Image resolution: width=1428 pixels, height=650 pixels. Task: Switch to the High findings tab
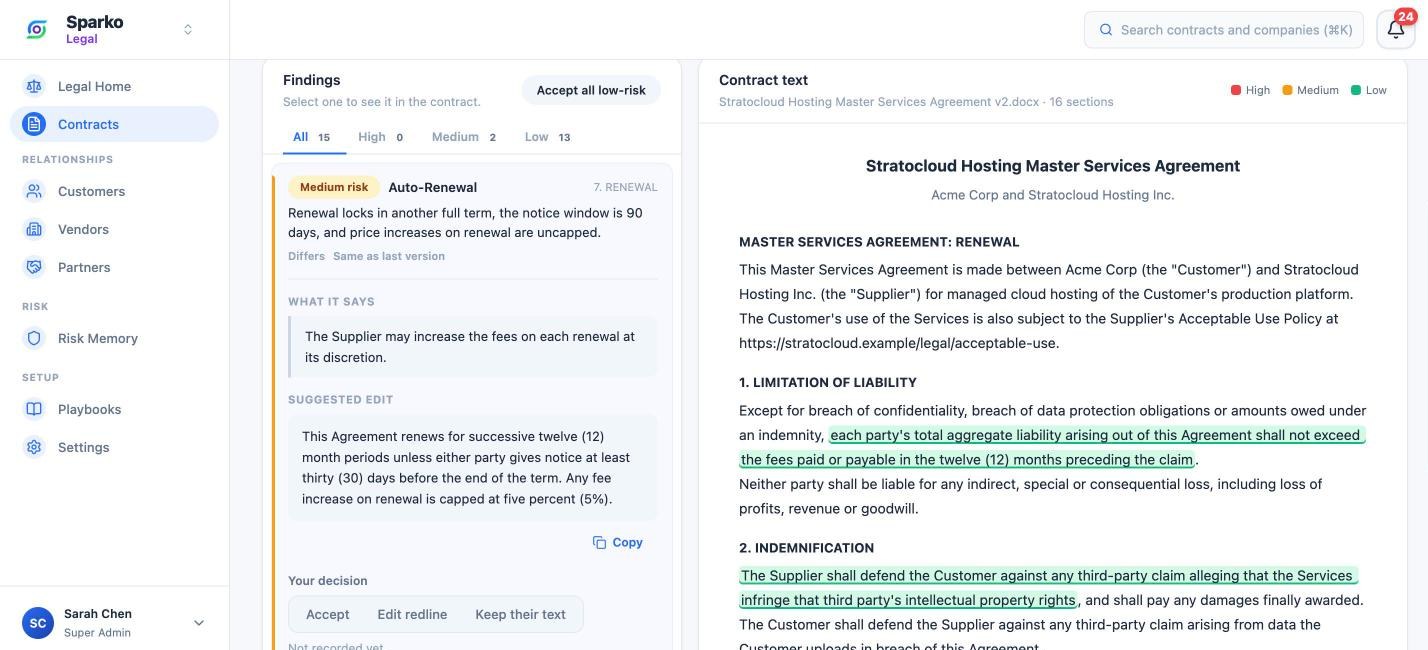[381, 137]
